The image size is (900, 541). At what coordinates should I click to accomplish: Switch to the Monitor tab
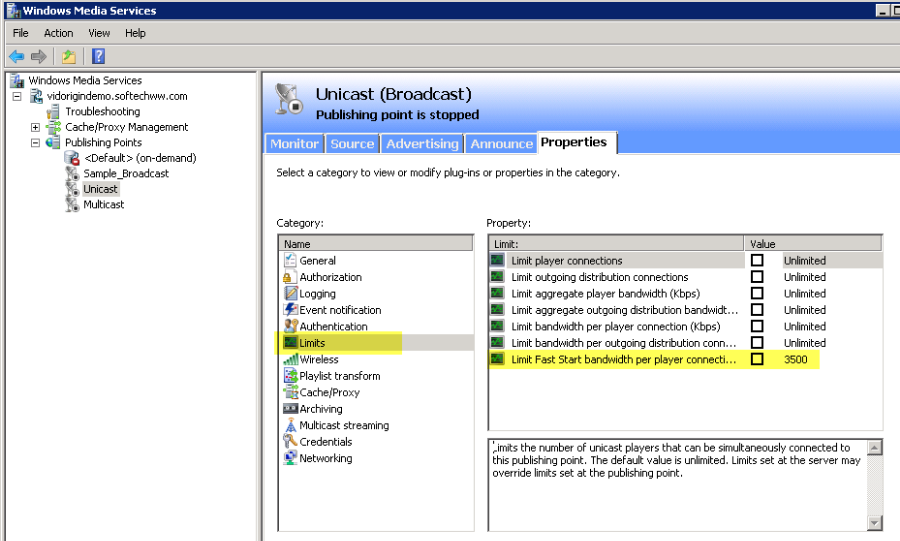coord(294,144)
